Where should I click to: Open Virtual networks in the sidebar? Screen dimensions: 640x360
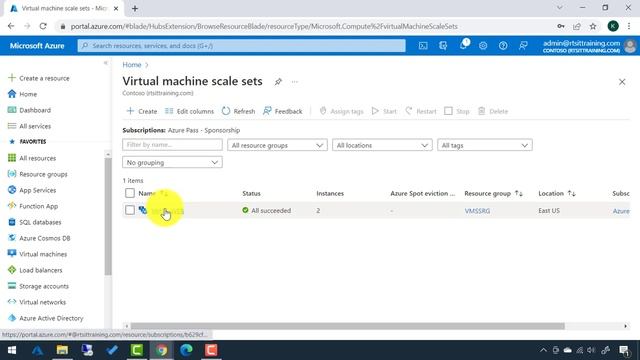37,302
